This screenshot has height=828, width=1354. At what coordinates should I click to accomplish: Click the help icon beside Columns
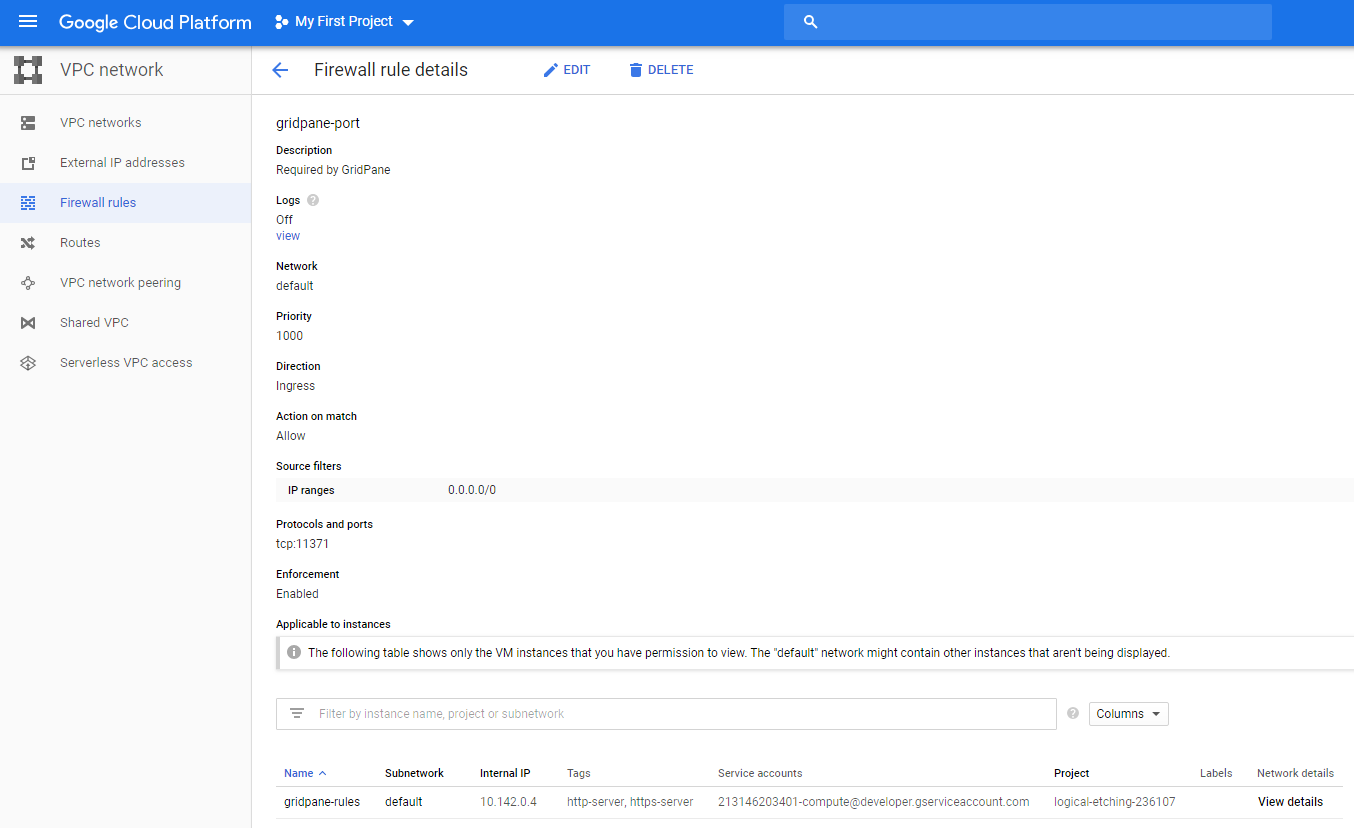[x=1073, y=713]
